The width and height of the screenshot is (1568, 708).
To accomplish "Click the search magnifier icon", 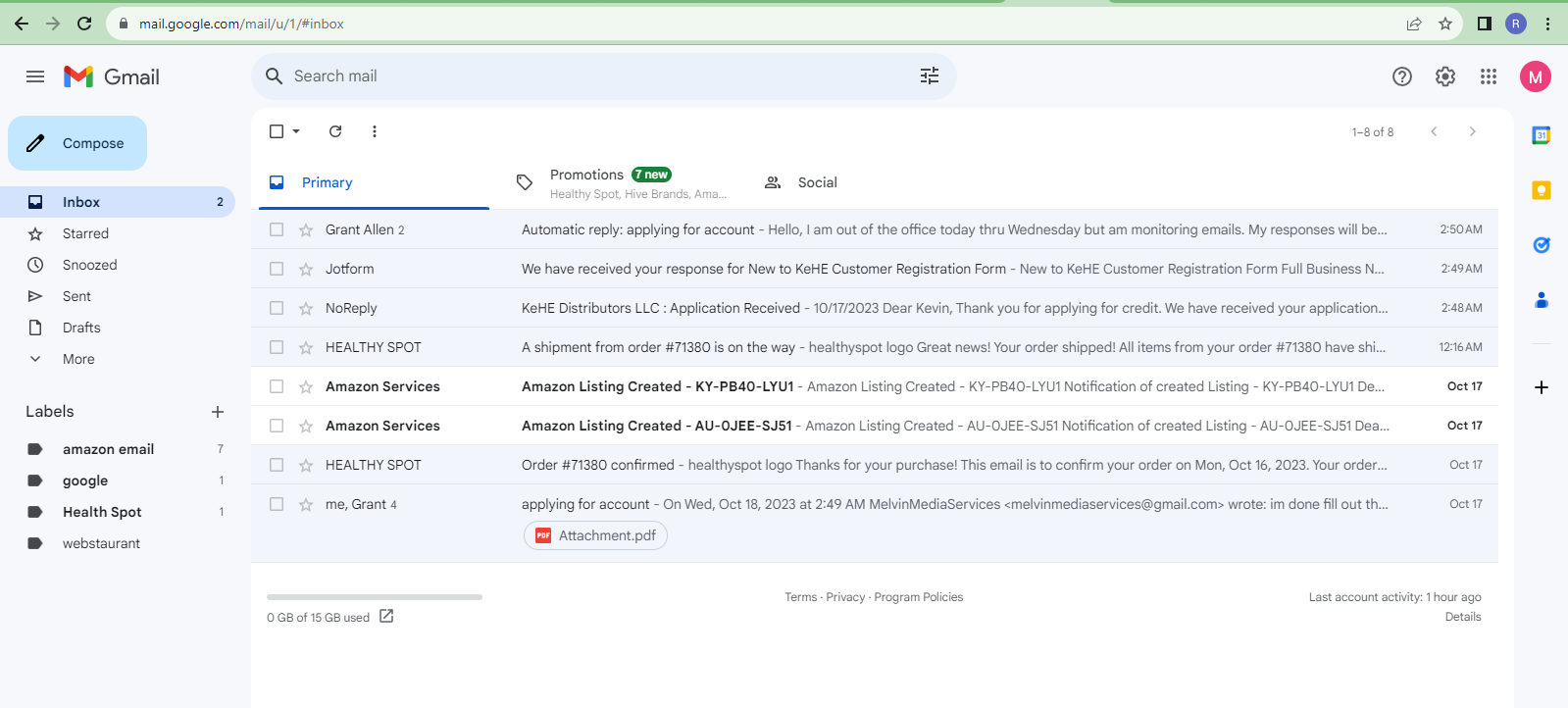I will [x=275, y=76].
